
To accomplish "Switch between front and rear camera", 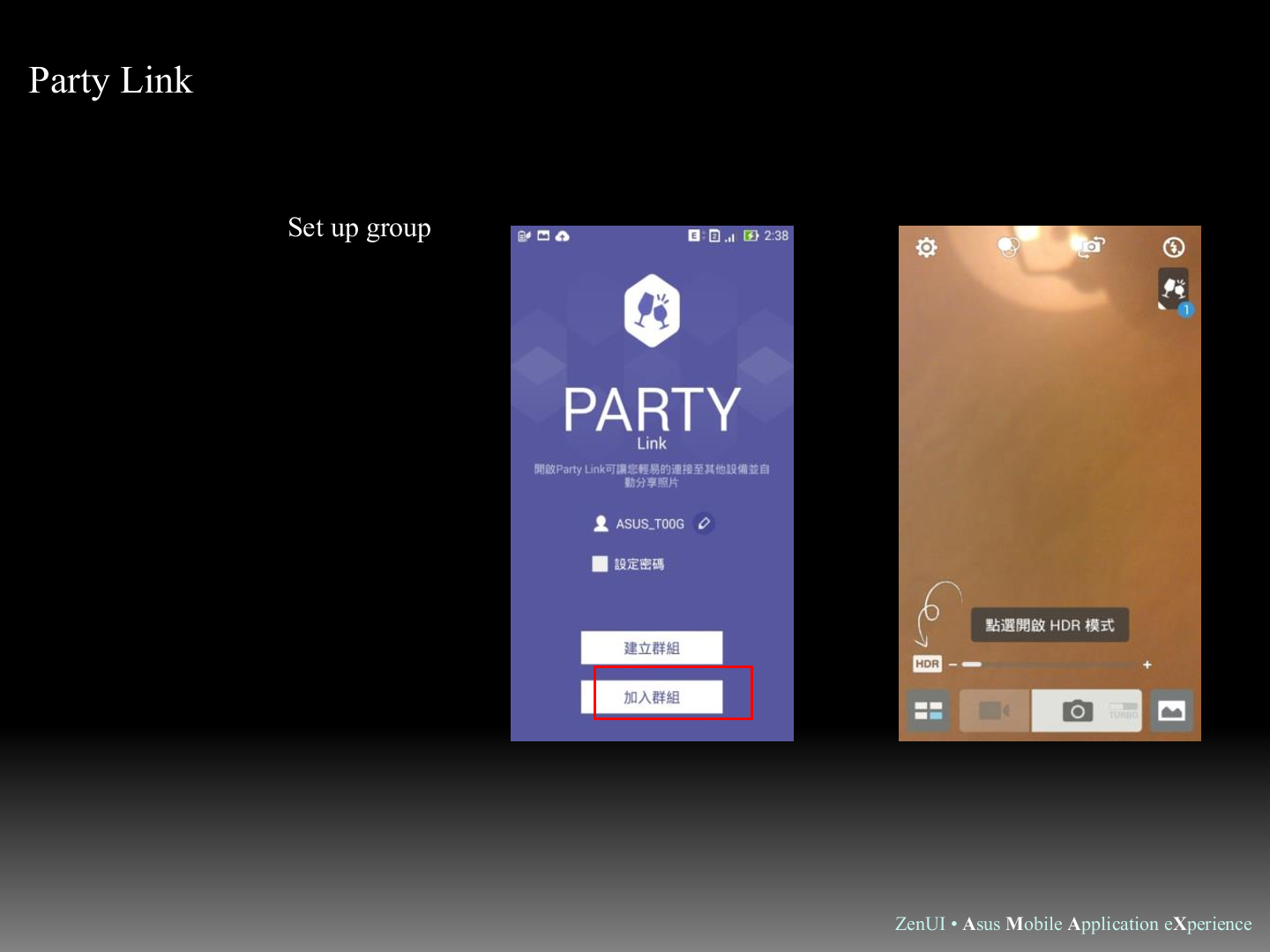I will point(1091,247).
